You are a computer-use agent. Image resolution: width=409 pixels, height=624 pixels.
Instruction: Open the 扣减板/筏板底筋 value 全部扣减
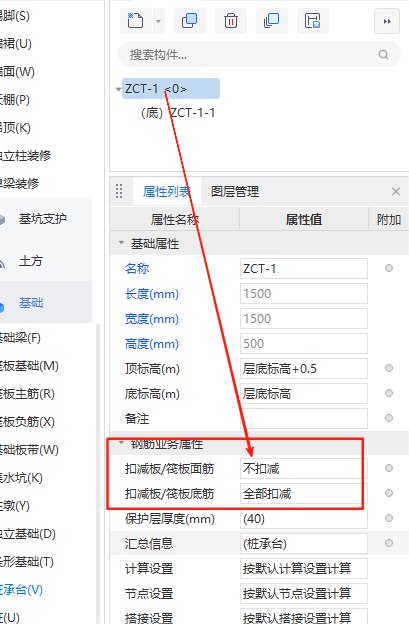(x=304, y=493)
